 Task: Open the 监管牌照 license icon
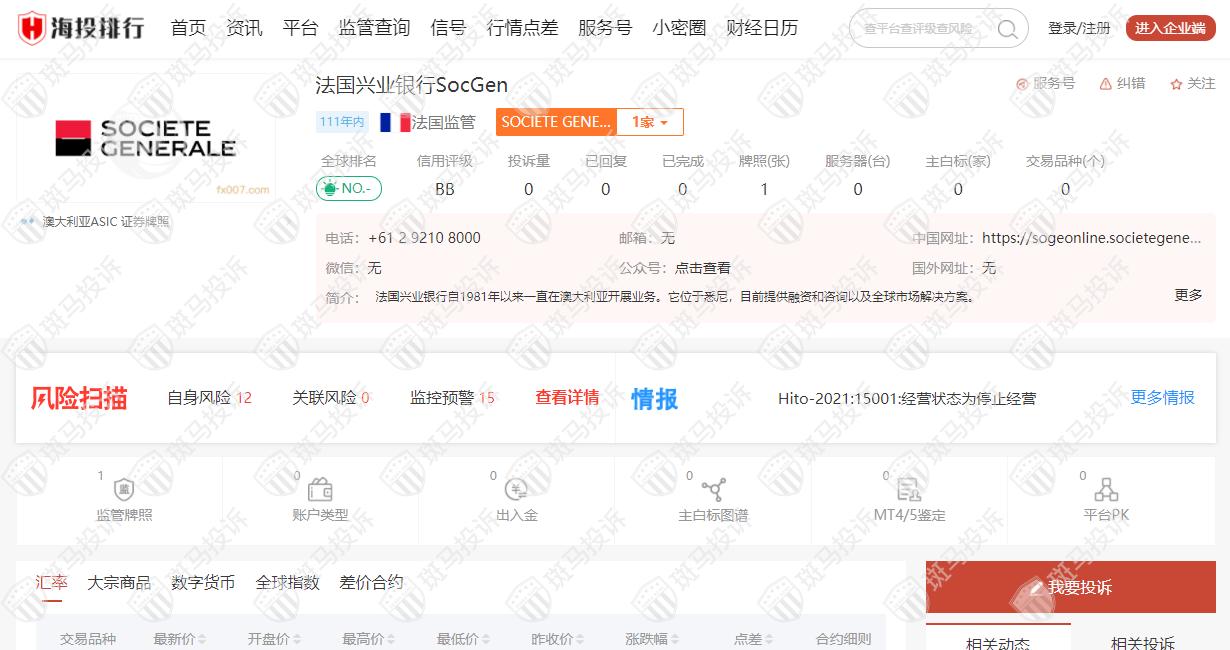pos(124,490)
